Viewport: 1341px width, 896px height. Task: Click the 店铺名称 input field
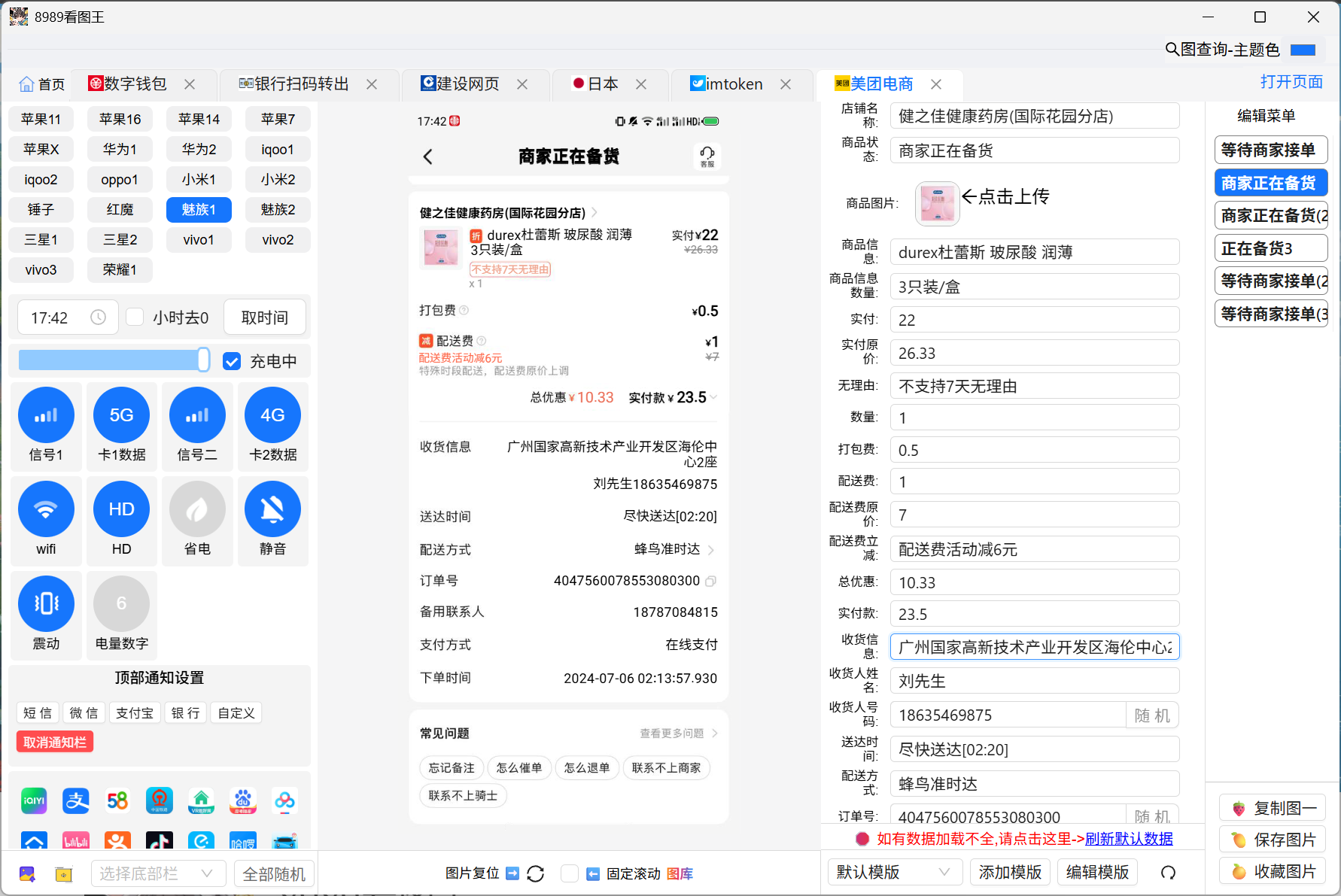tap(1035, 117)
